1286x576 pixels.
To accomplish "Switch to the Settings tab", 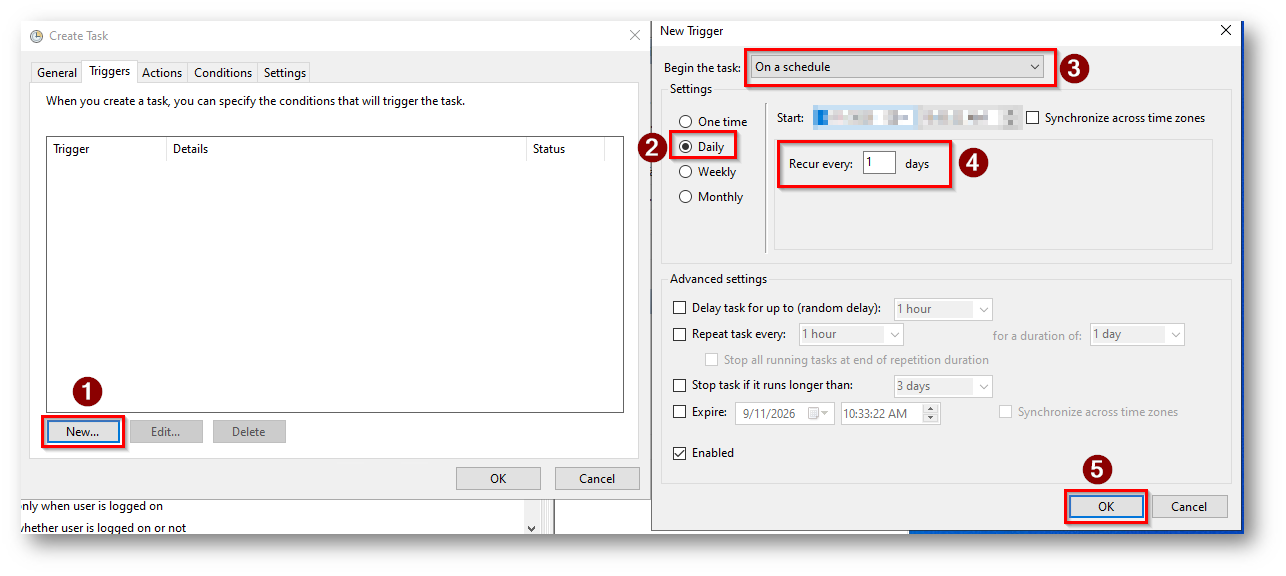I will (x=285, y=73).
